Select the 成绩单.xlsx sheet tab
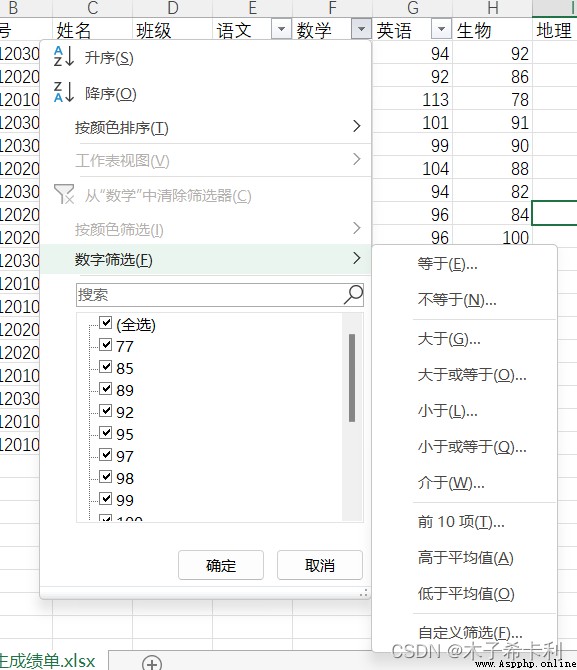 coord(47,661)
